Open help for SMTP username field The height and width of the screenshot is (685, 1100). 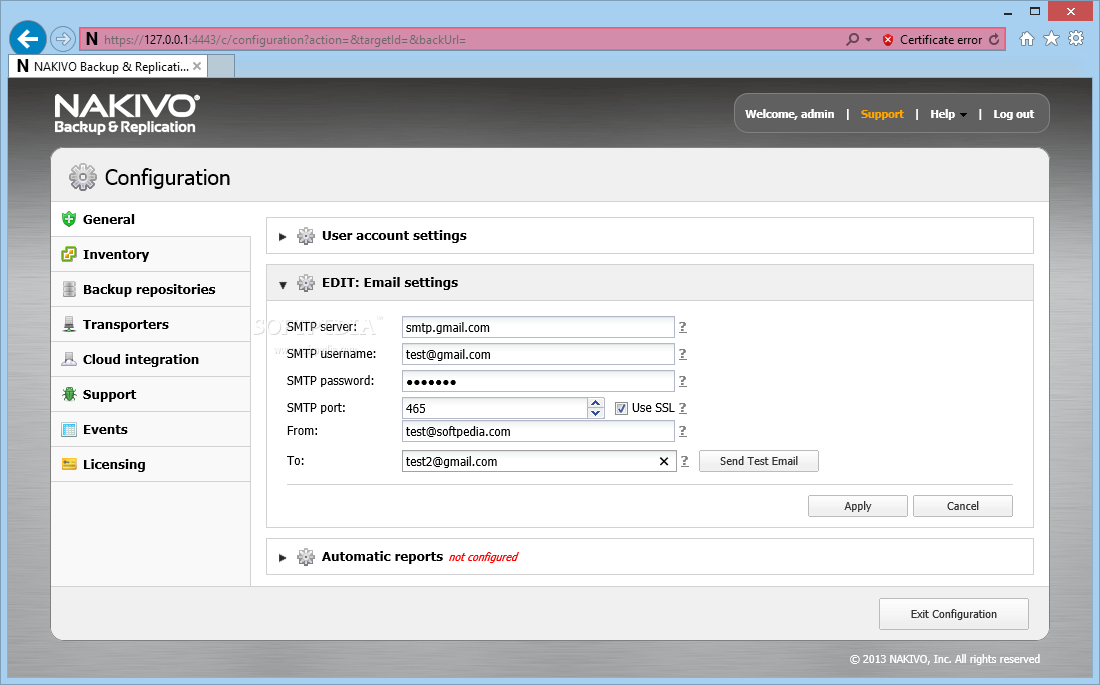coord(683,354)
